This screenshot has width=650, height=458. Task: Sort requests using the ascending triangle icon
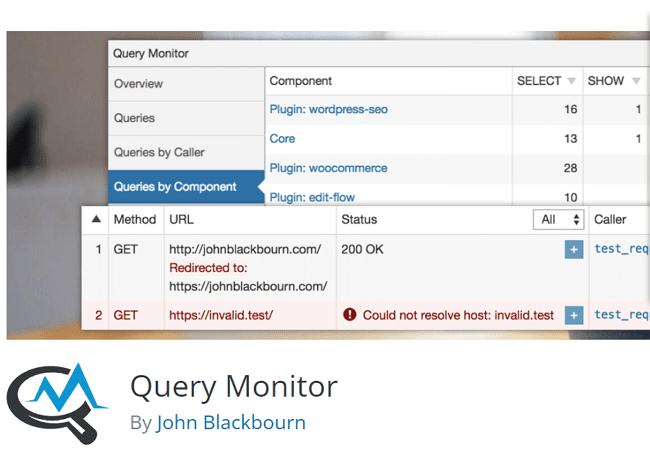[x=96, y=219]
